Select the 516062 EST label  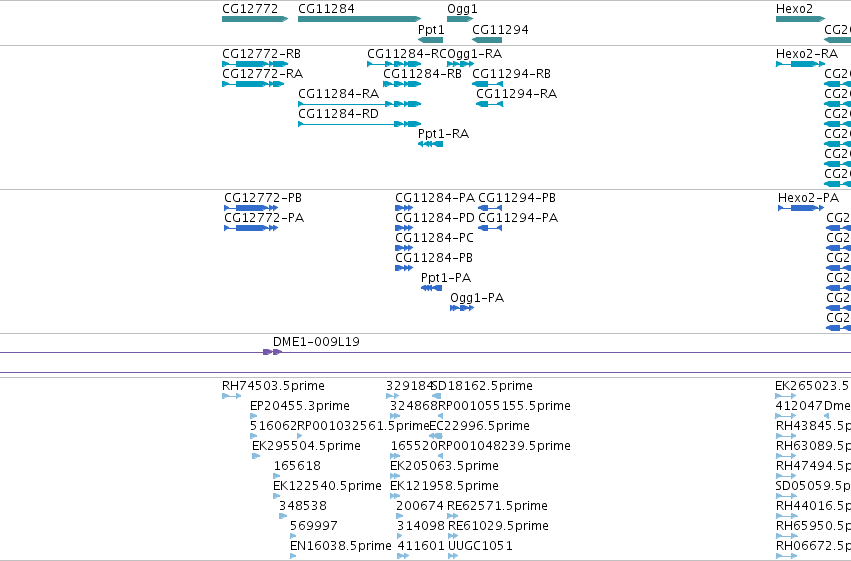click(274, 426)
